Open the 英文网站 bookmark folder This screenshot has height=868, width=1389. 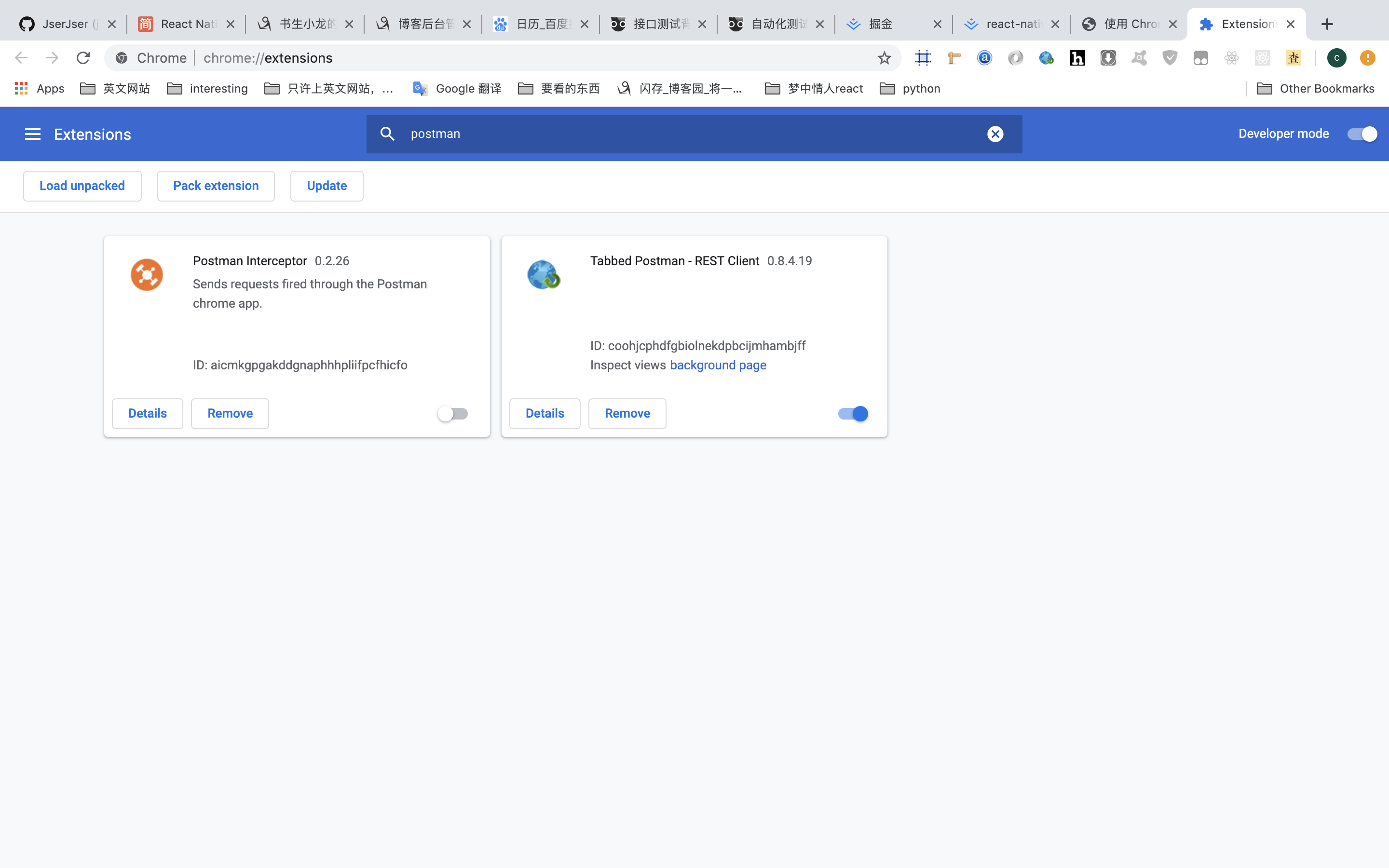tap(115, 88)
